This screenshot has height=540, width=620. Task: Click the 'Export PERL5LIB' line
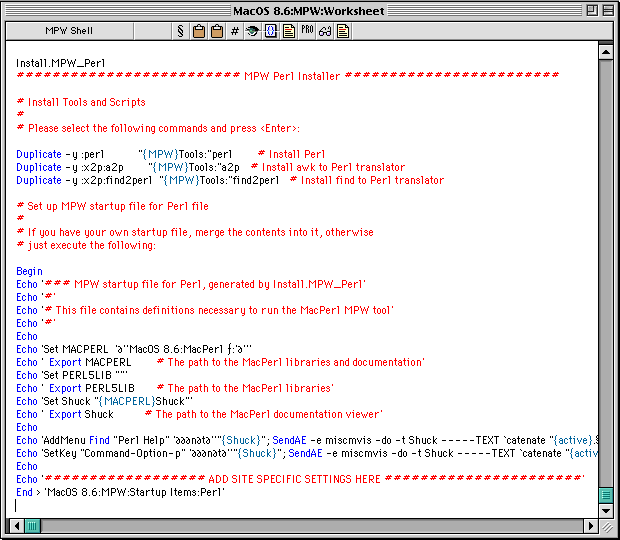click(x=175, y=388)
